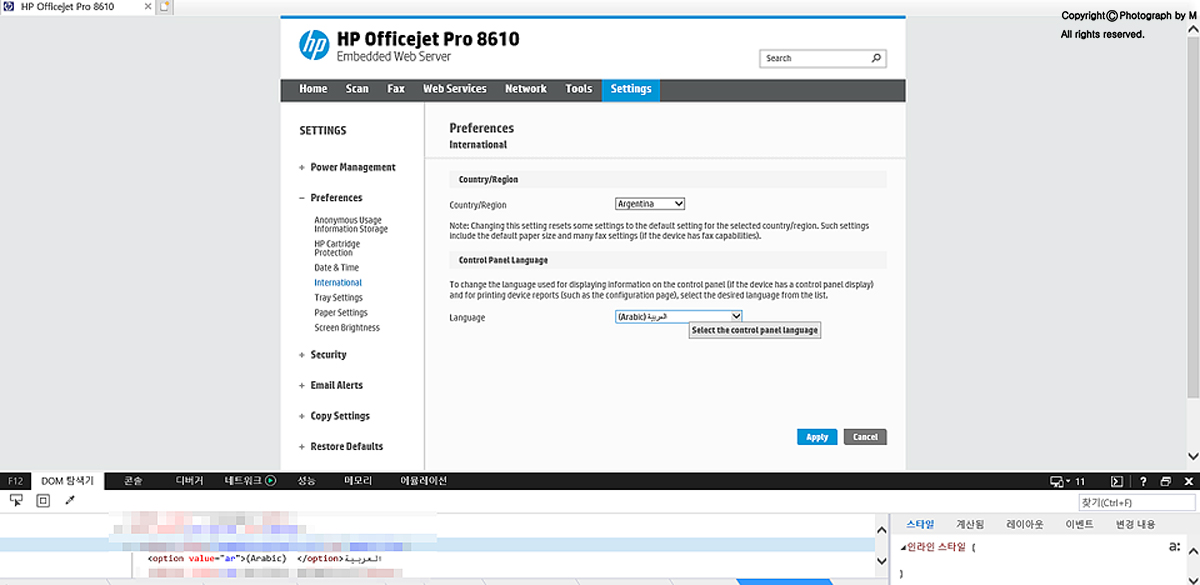This screenshot has width=1200, height=585.
Task: Open the Language dropdown showing Arabic
Action: [x=679, y=316]
